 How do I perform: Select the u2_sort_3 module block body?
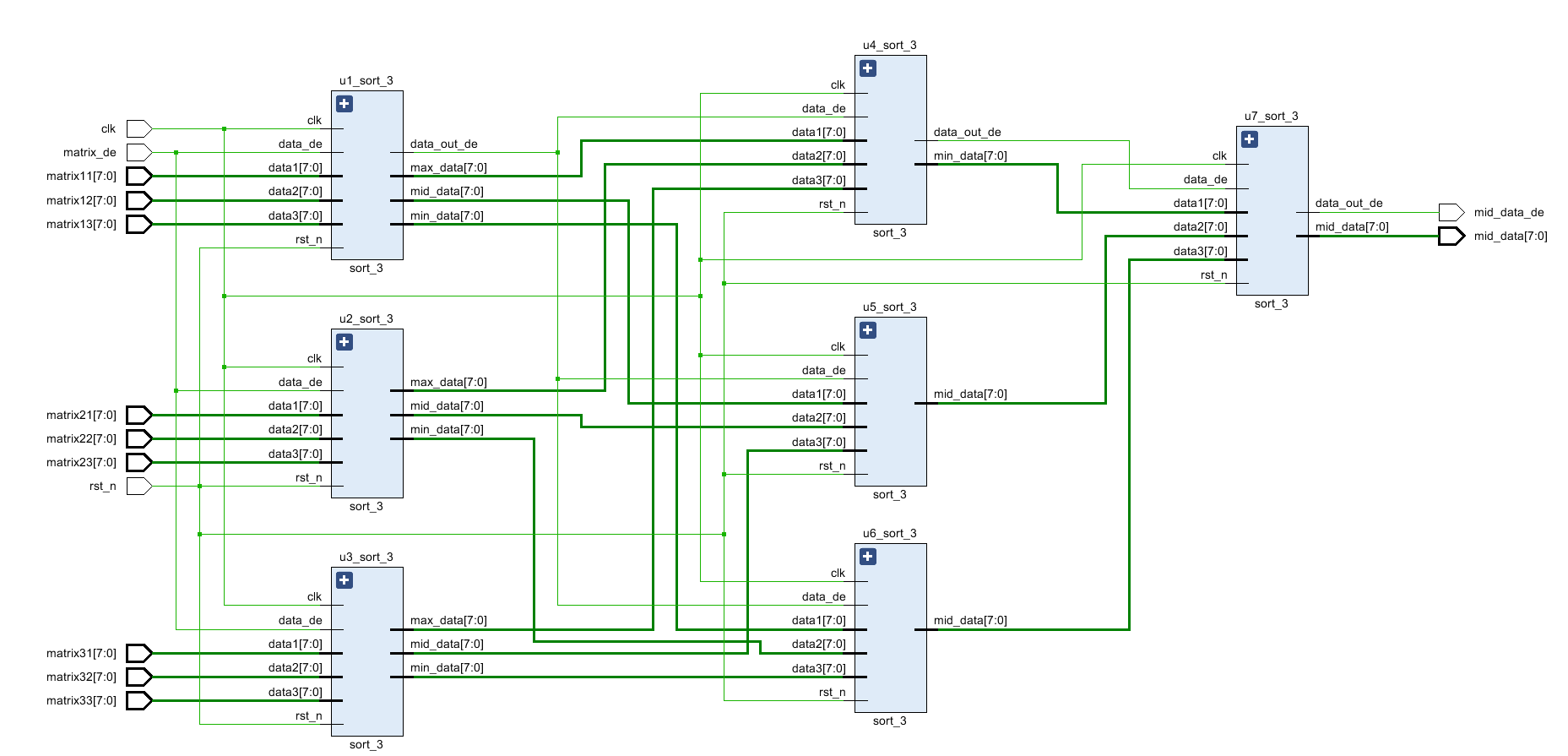tap(367, 413)
